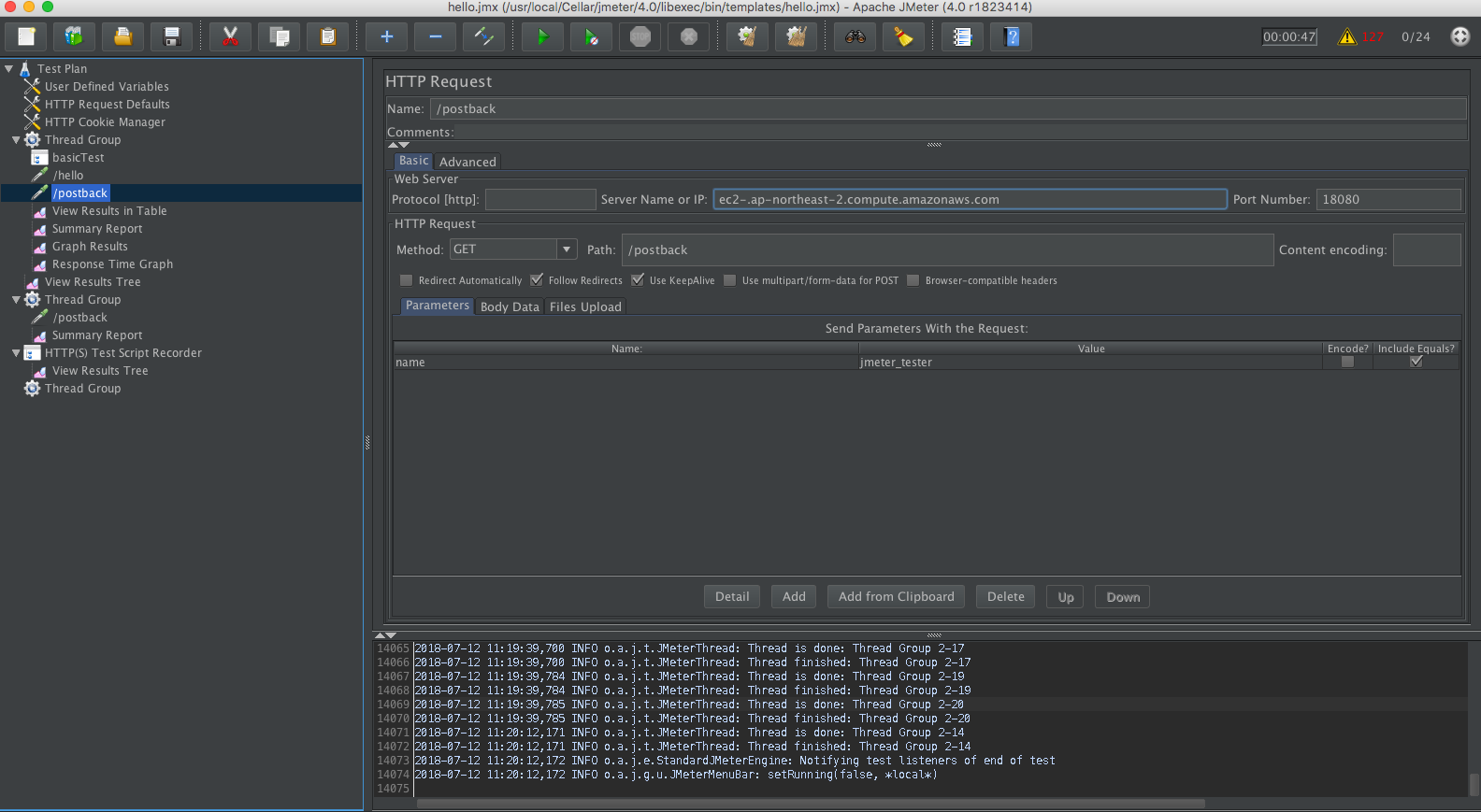Screen dimensions: 1481x812
Task: Open the Parameters tab
Action: coord(437,306)
